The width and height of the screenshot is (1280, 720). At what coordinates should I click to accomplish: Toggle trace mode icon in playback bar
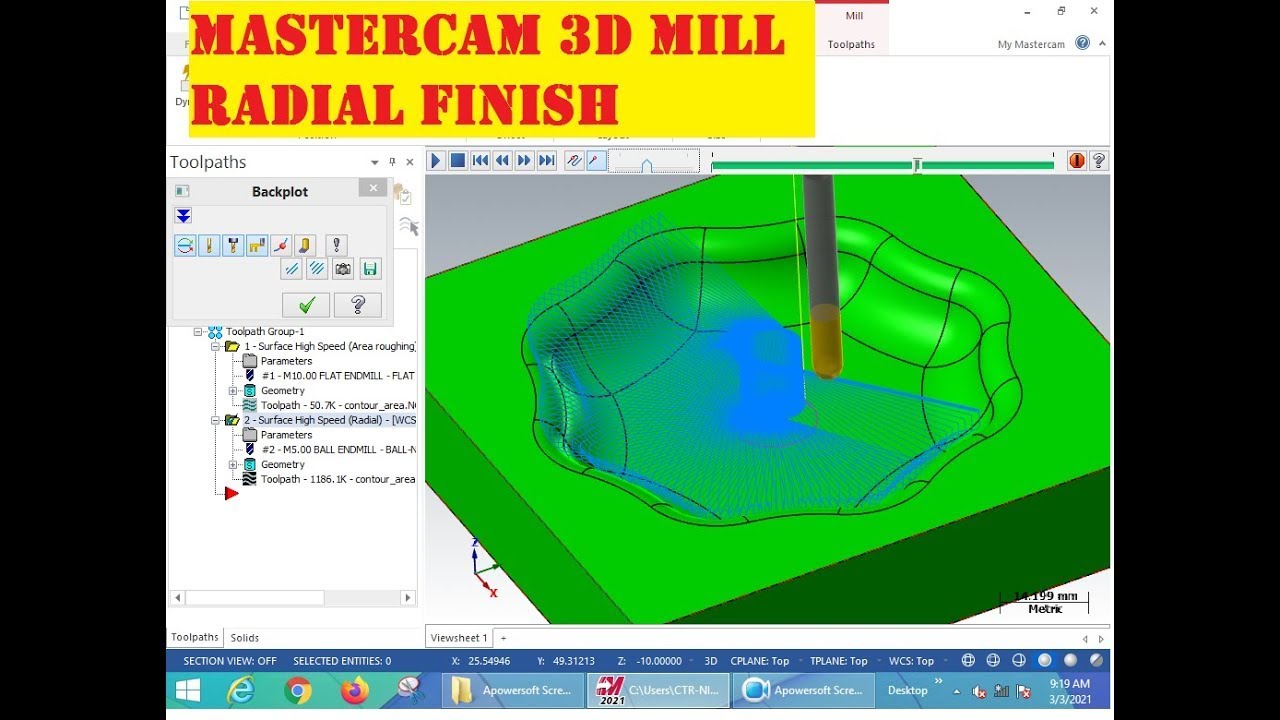click(574, 160)
